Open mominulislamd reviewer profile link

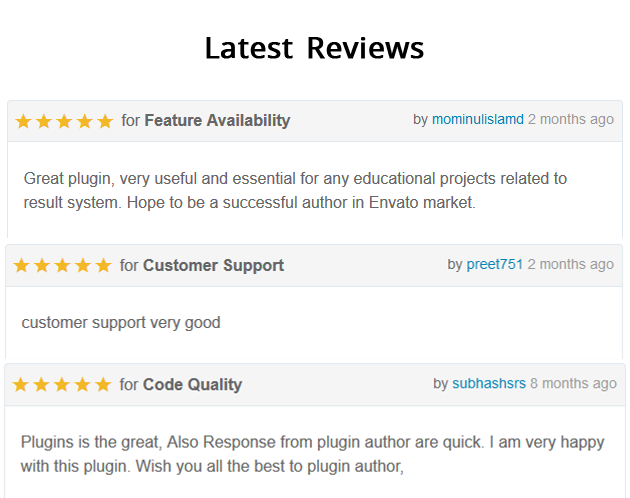point(477,119)
